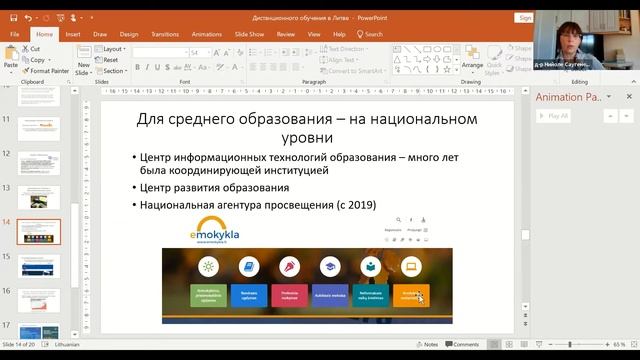Switch to Slide Sorter view icon
Screen dimensions: 640x360
point(509,344)
